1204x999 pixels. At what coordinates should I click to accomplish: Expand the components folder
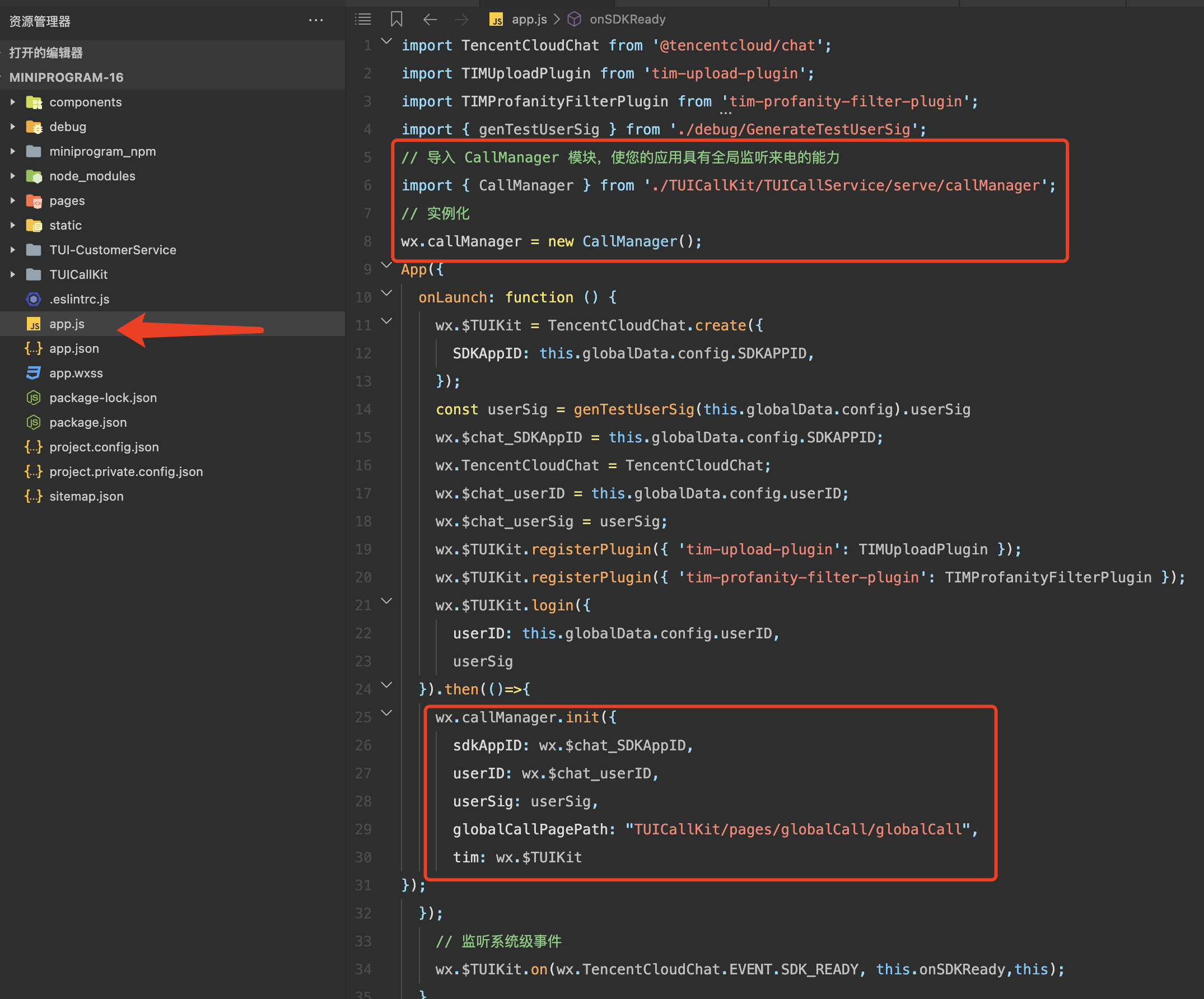click(13, 102)
